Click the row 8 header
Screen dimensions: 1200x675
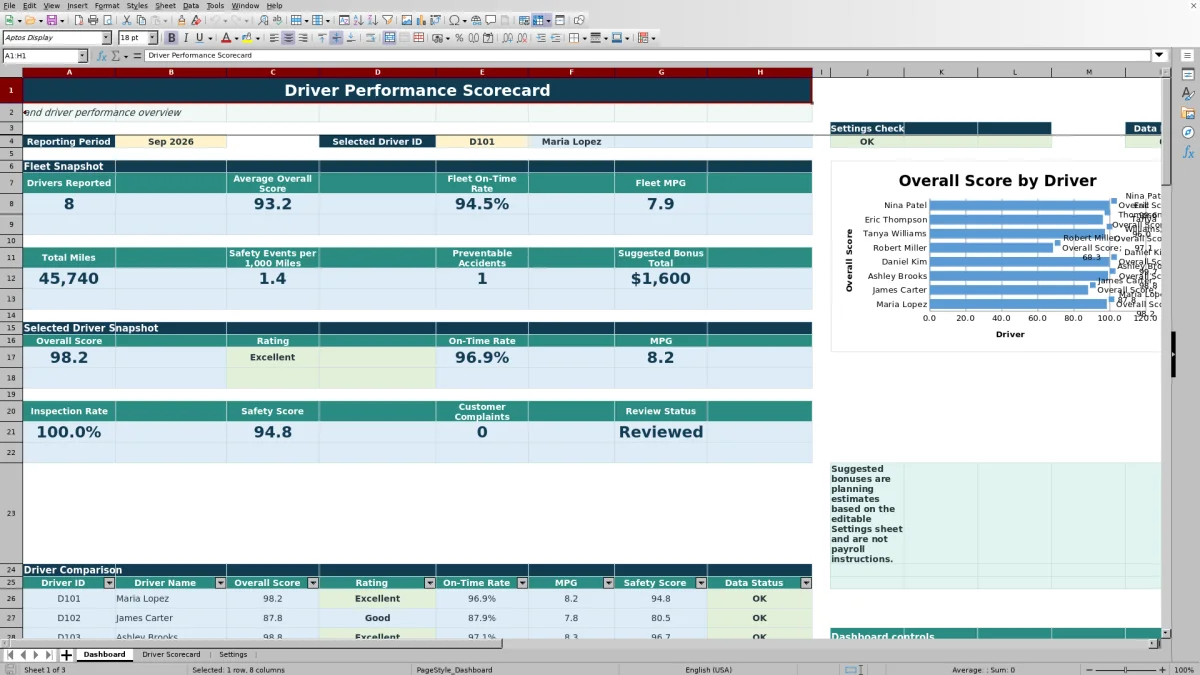point(11,203)
